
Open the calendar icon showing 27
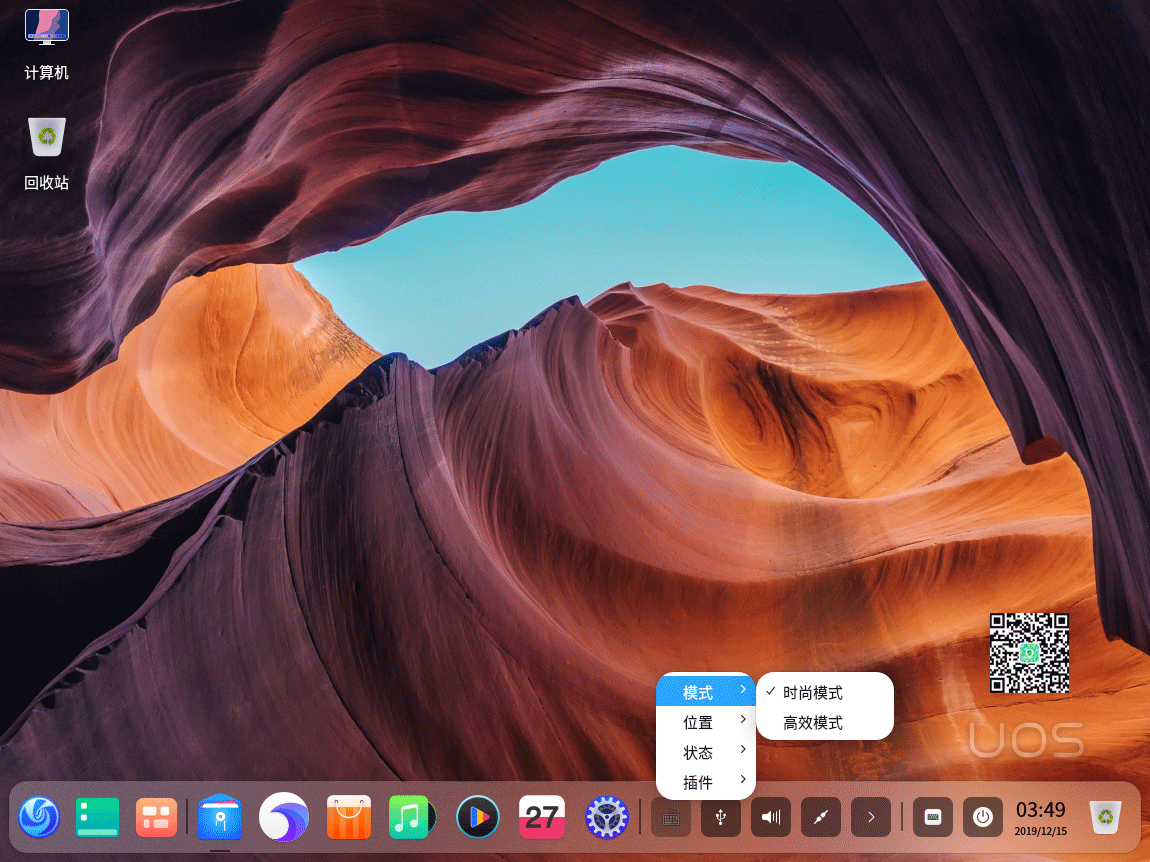coord(542,817)
